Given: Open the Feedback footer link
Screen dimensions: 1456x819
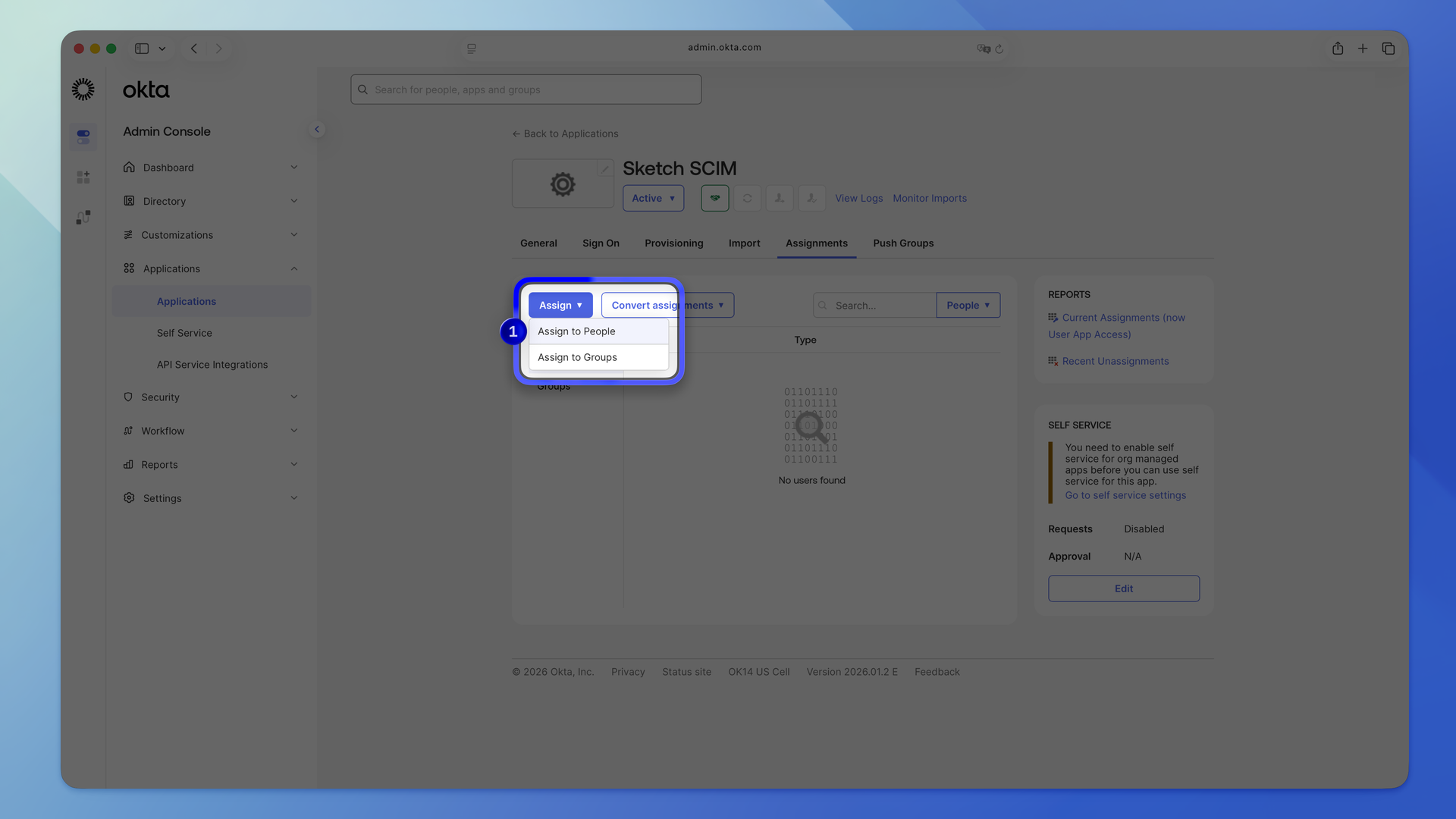Looking at the screenshot, I should pos(937,672).
